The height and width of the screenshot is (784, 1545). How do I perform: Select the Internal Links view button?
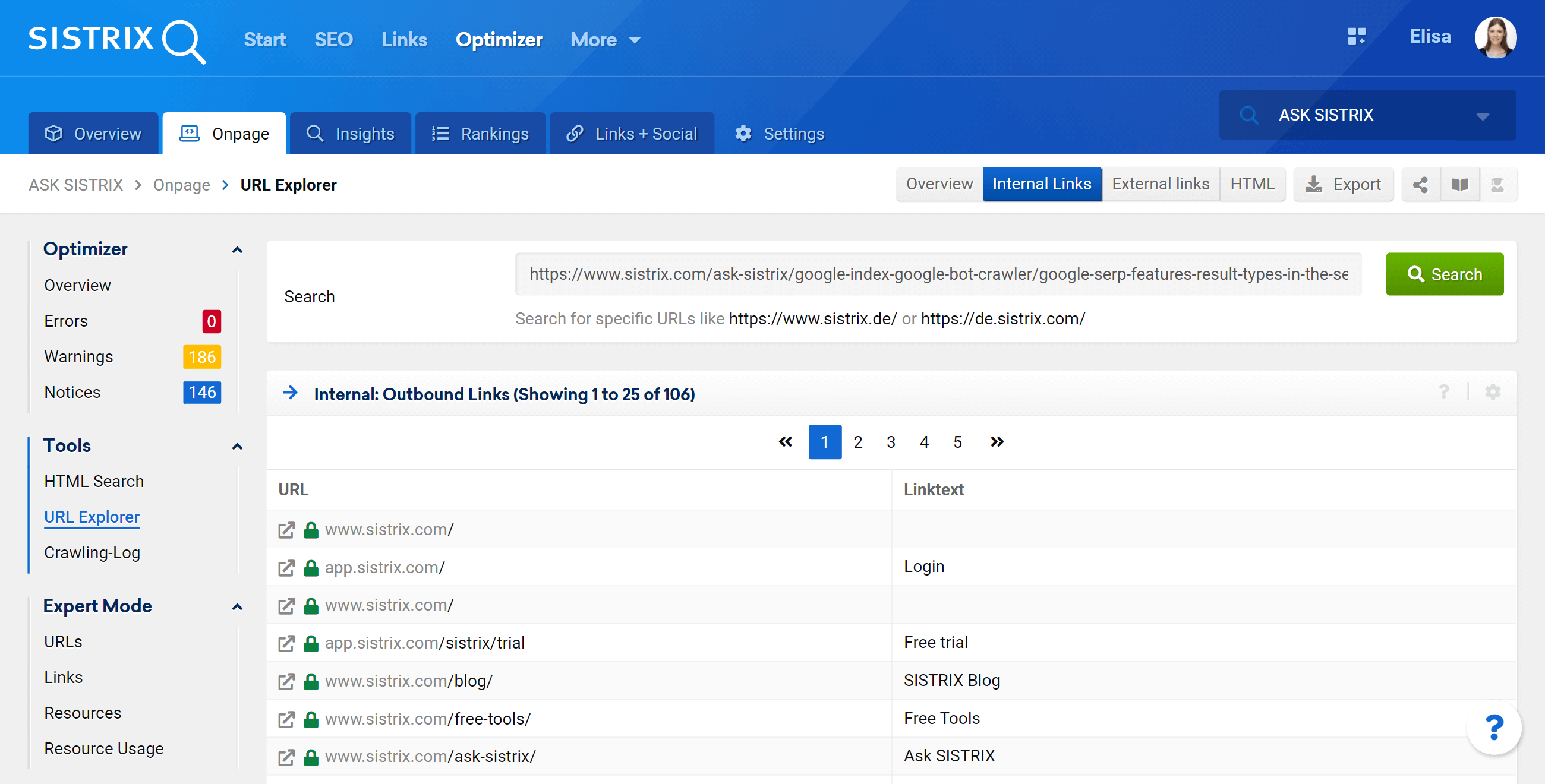click(x=1042, y=184)
